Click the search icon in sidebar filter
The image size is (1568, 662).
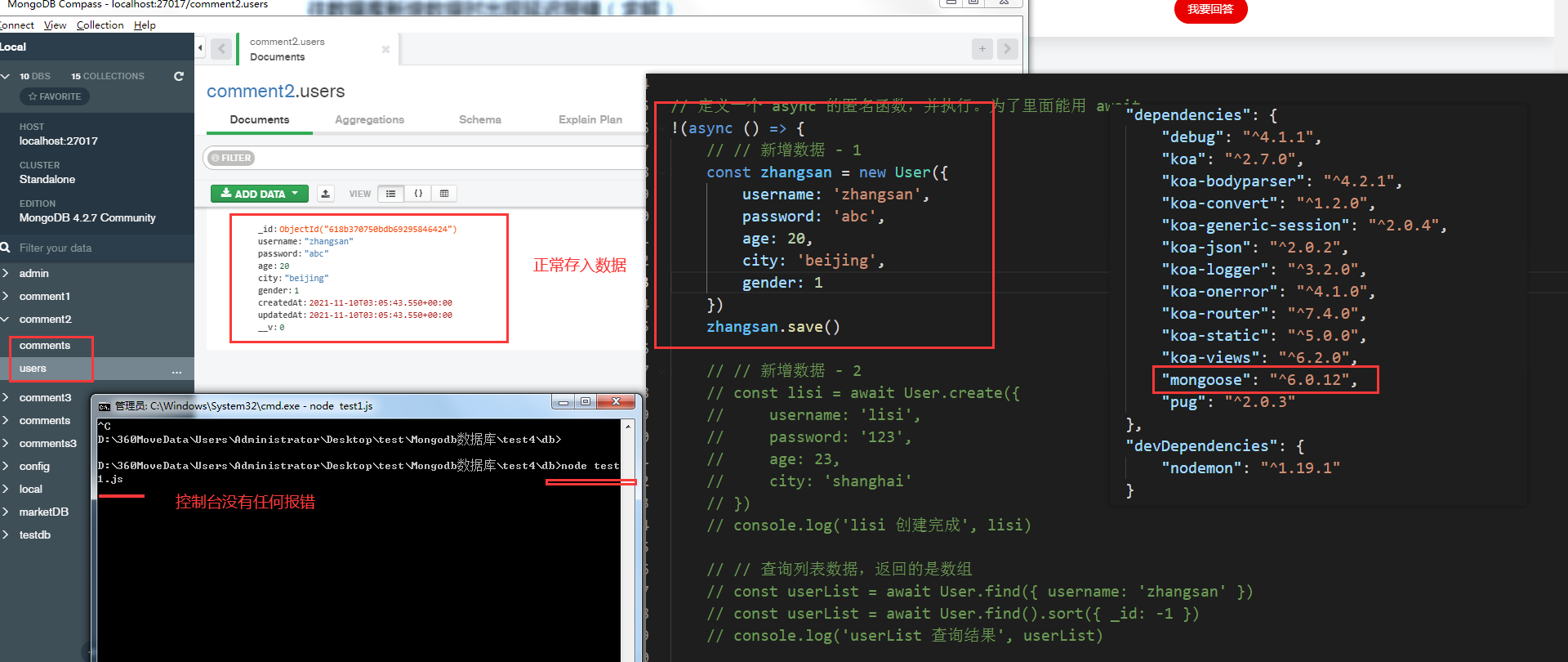(6, 248)
